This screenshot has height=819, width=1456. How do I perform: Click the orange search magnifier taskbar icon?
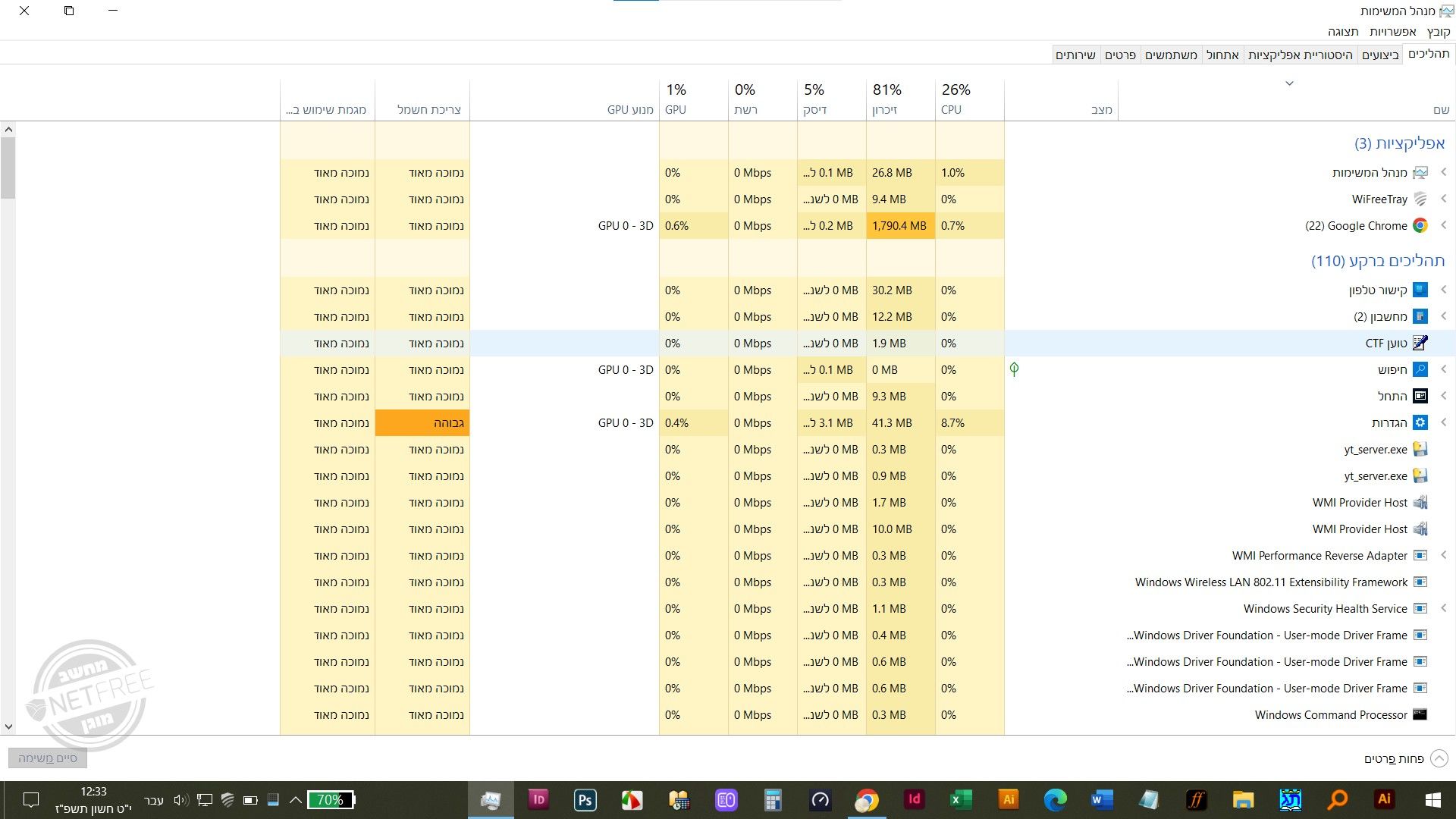1337,799
